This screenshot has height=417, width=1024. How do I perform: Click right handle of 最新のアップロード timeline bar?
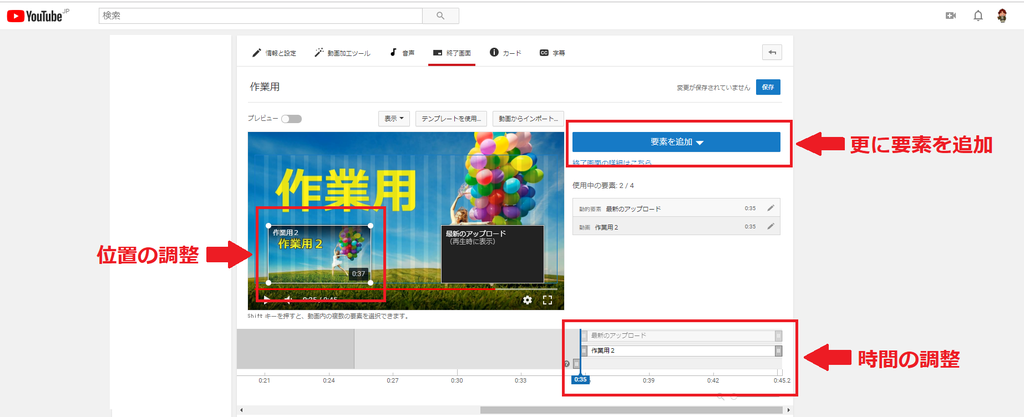tap(778, 335)
